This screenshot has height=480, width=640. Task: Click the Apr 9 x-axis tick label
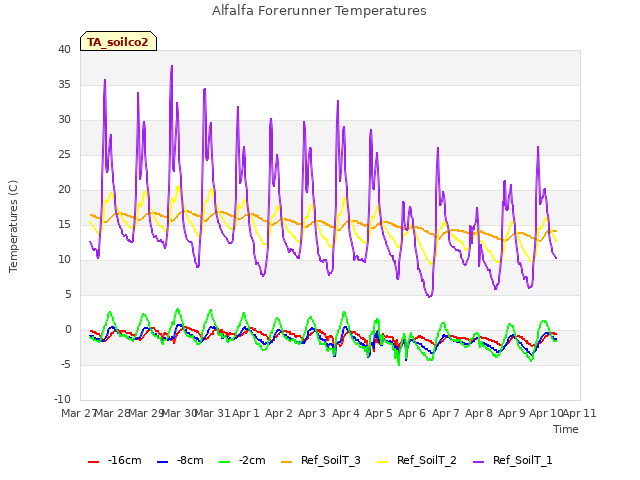coord(512,413)
